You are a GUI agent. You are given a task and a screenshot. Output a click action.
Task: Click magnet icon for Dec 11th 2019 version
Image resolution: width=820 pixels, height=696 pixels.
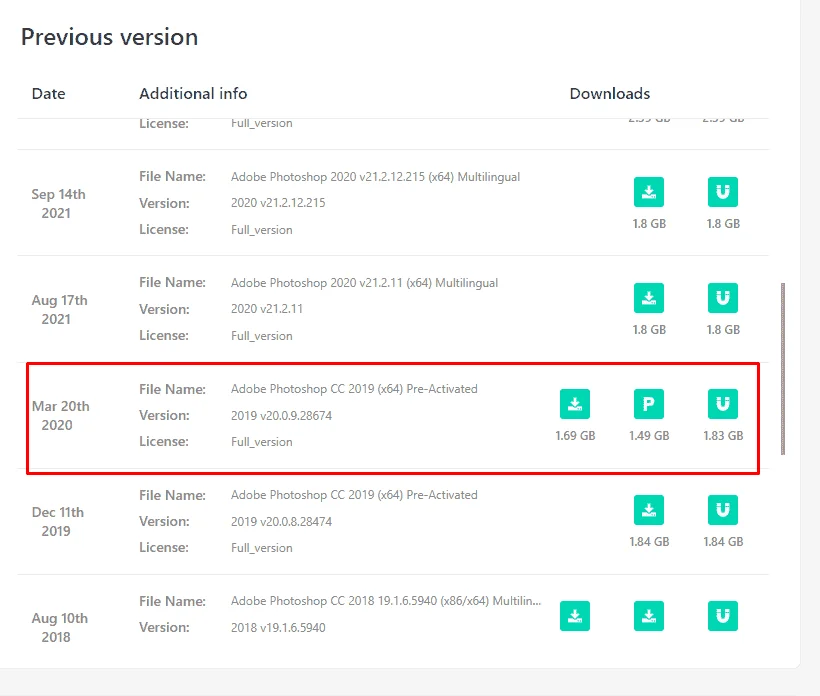click(x=723, y=510)
